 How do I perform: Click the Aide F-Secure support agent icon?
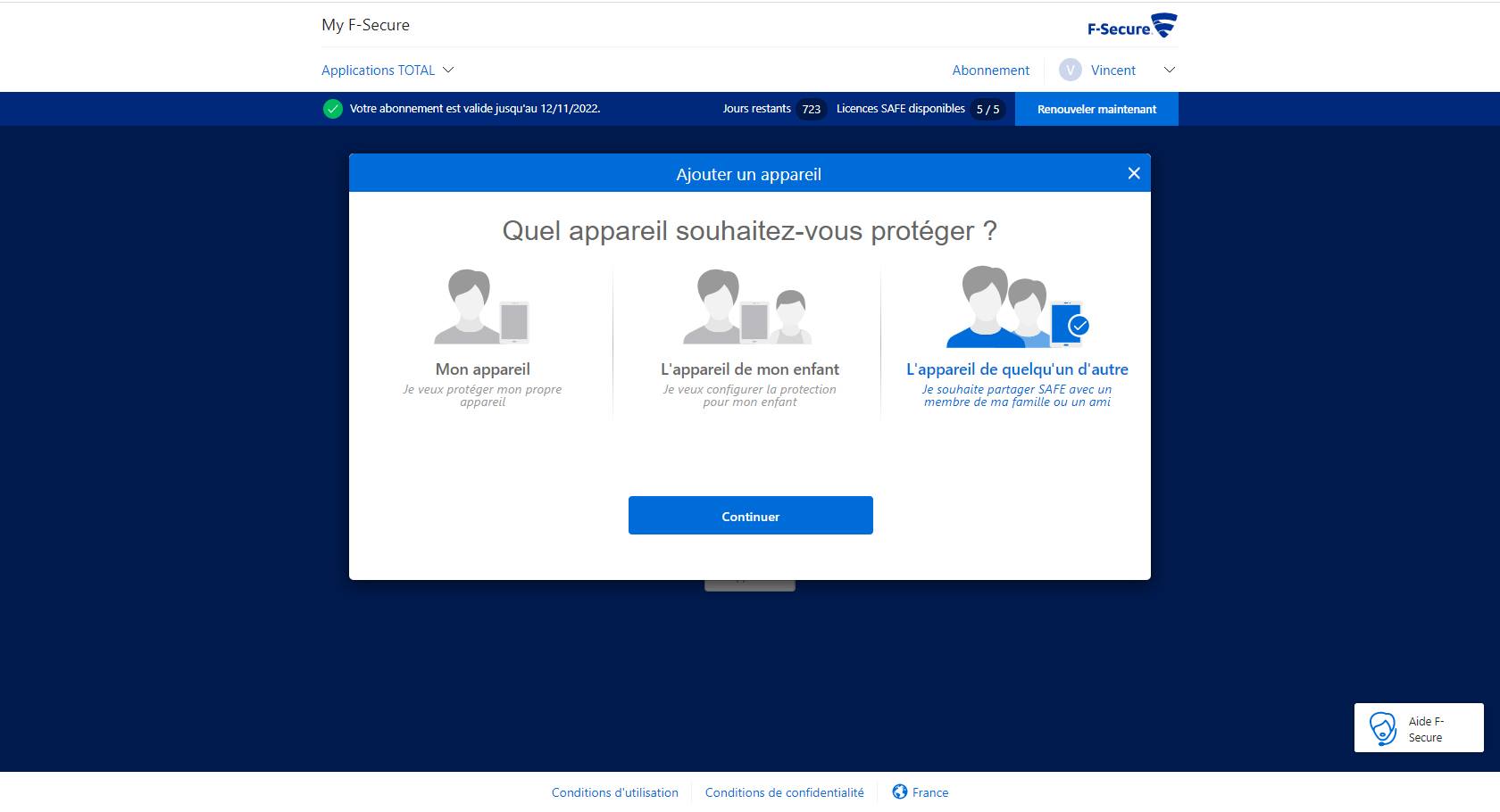1383,729
